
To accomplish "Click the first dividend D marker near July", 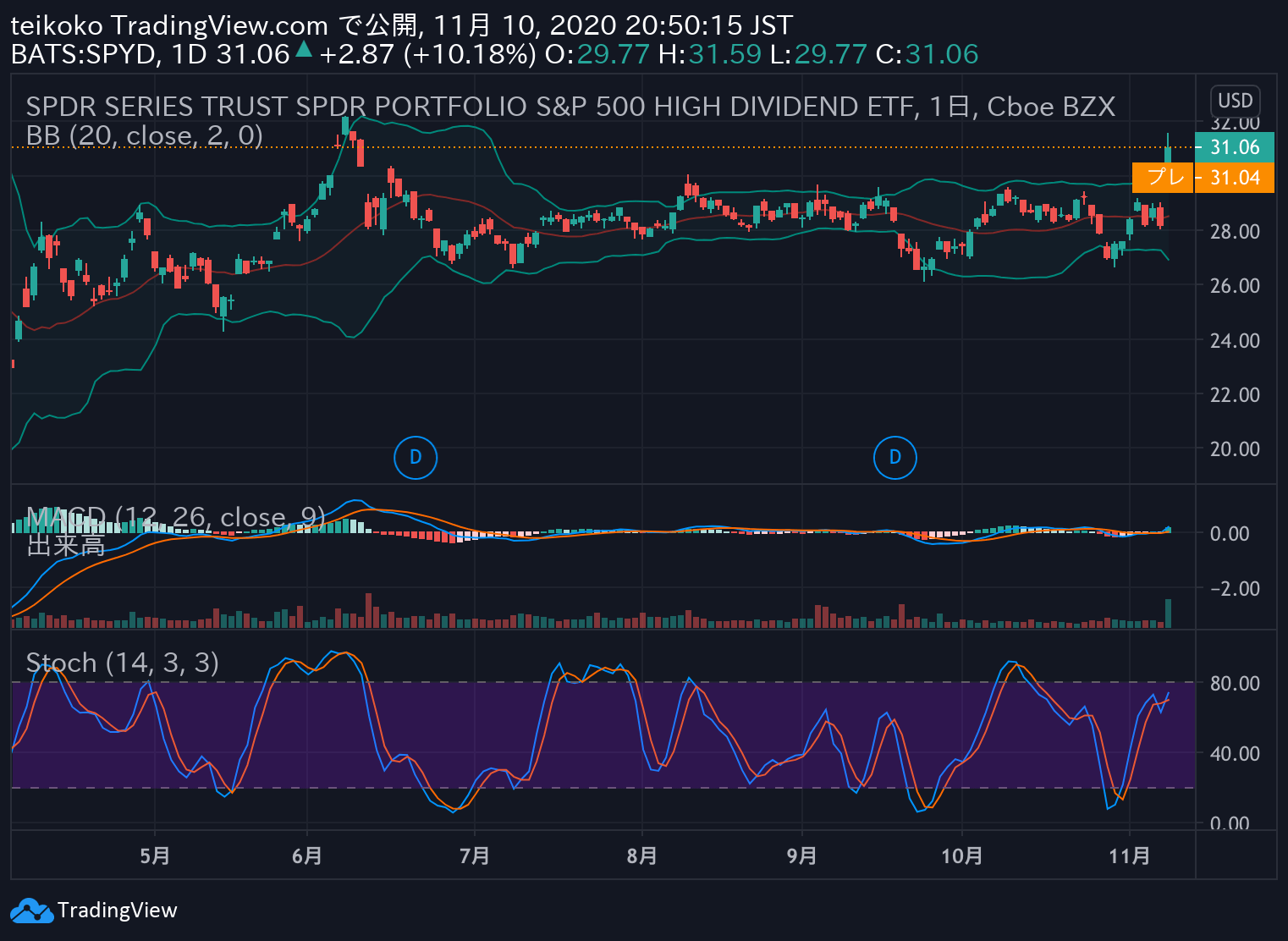I will point(416,458).
